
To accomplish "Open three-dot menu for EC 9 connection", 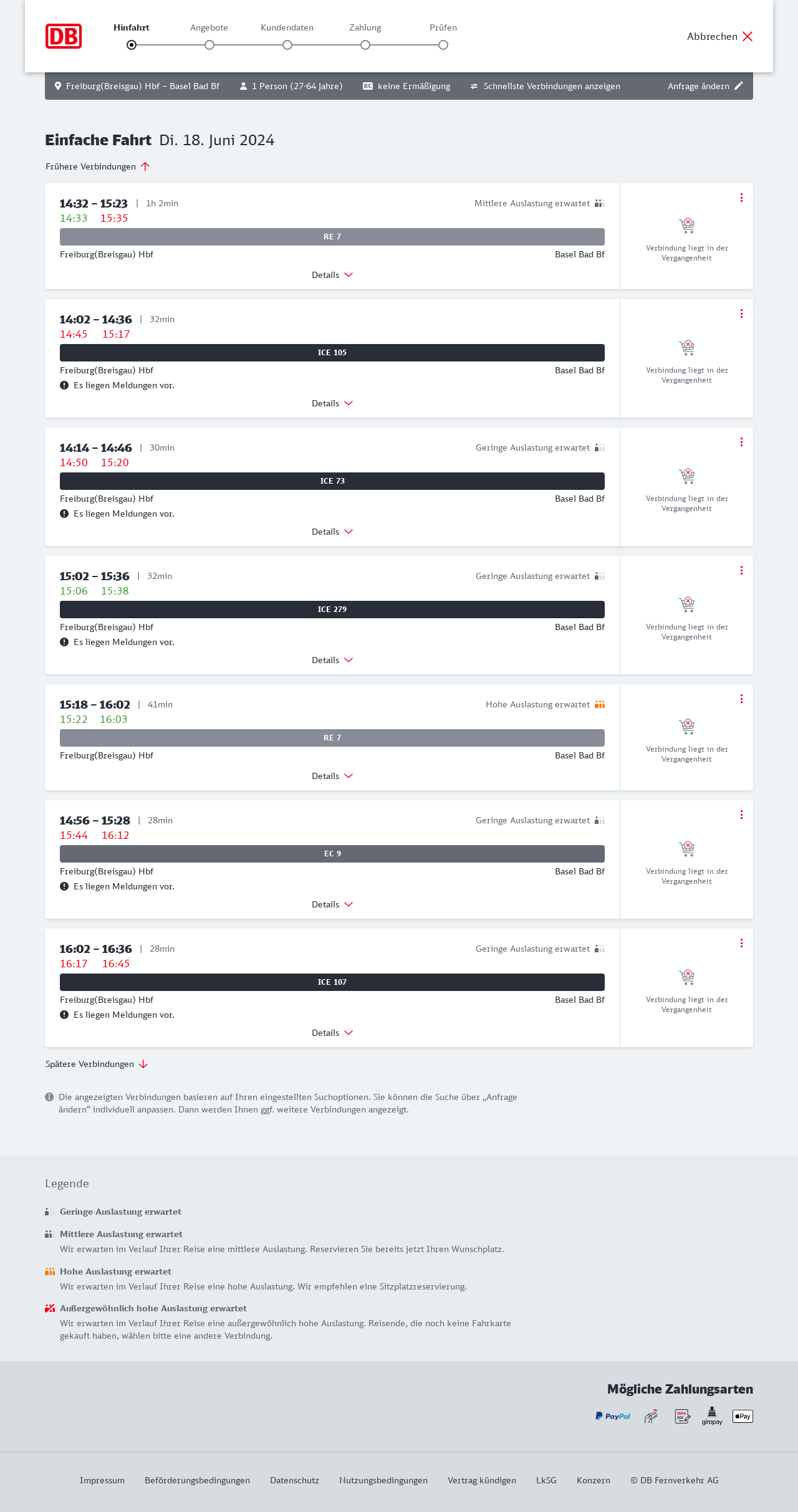I will click(x=741, y=815).
